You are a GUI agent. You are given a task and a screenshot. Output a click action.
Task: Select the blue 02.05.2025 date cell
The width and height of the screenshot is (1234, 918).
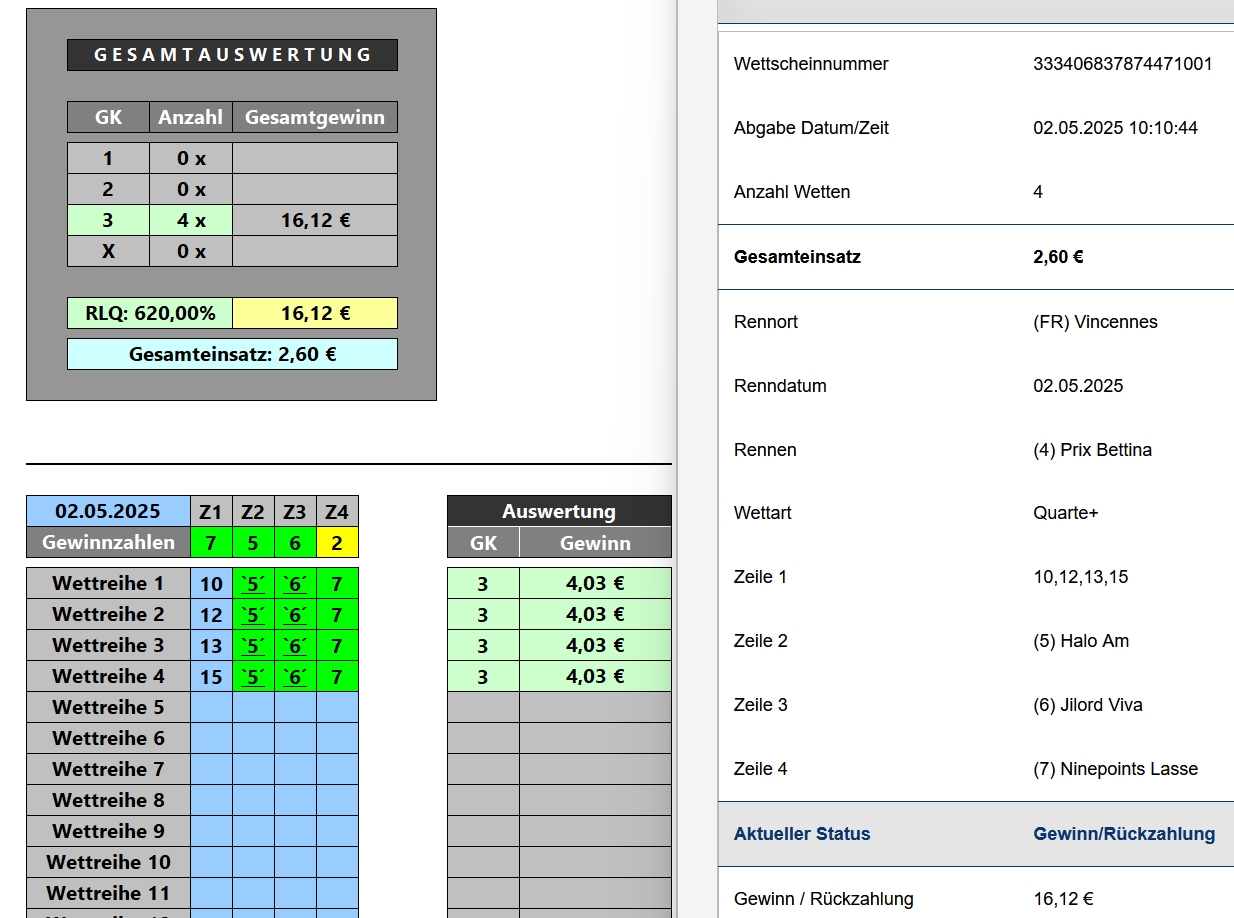[x=108, y=511]
